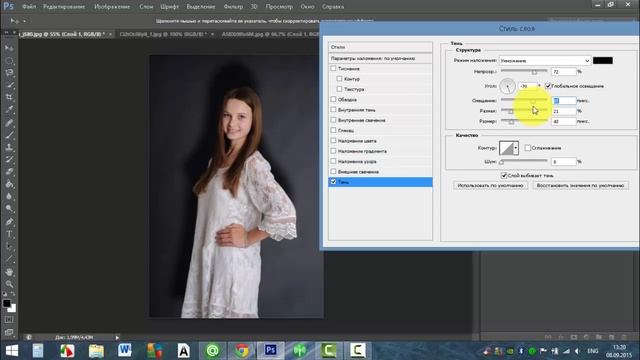Select the Eraser tool
The image size is (640, 360).
pos(9,172)
